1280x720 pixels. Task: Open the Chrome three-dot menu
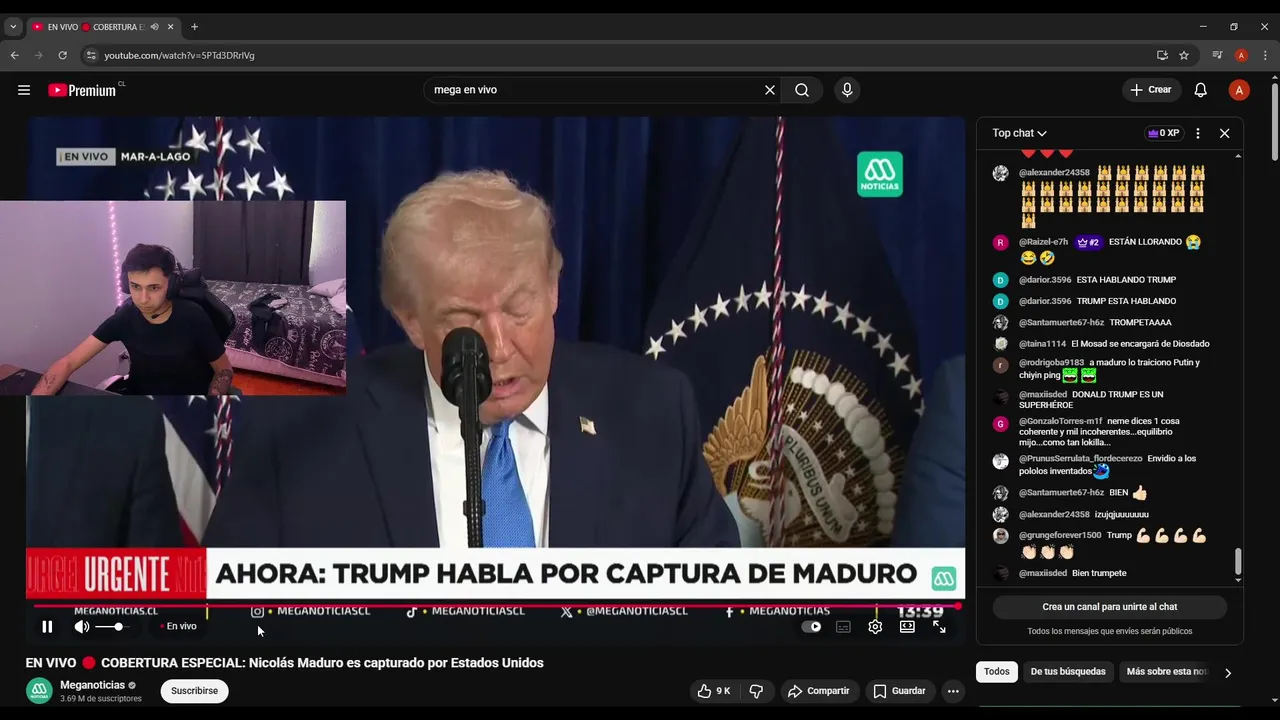click(1265, 55)
